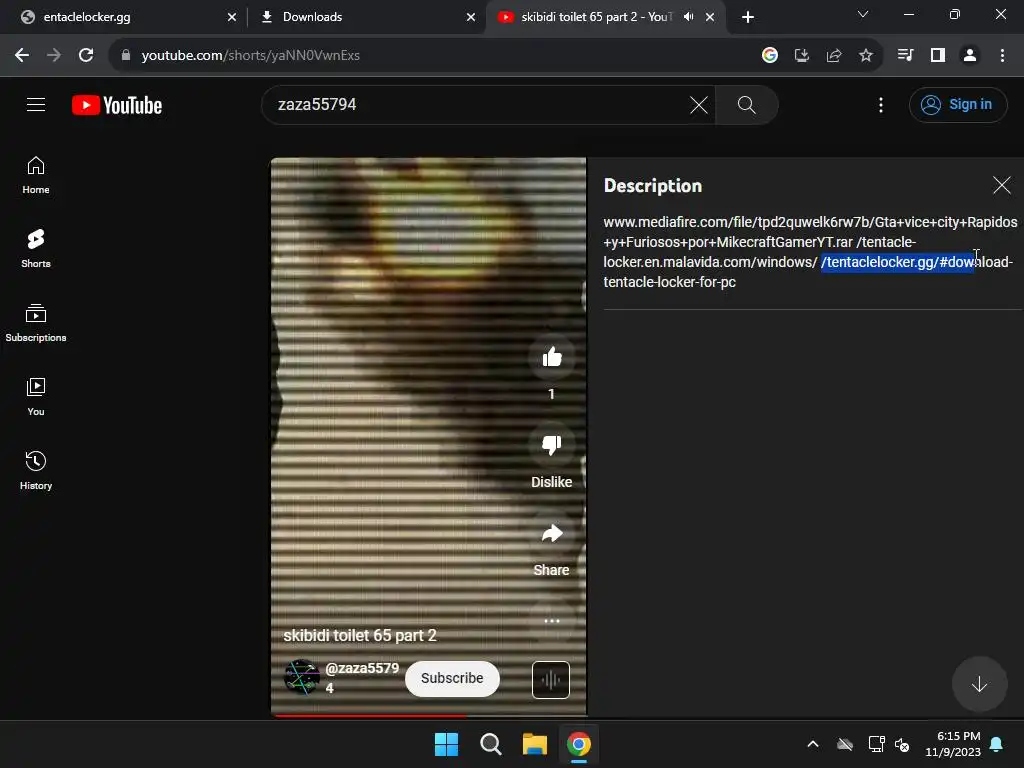Close the Downloads tab
The height and width of the screenshot is (768, 1024).
(x=471, y=17)
